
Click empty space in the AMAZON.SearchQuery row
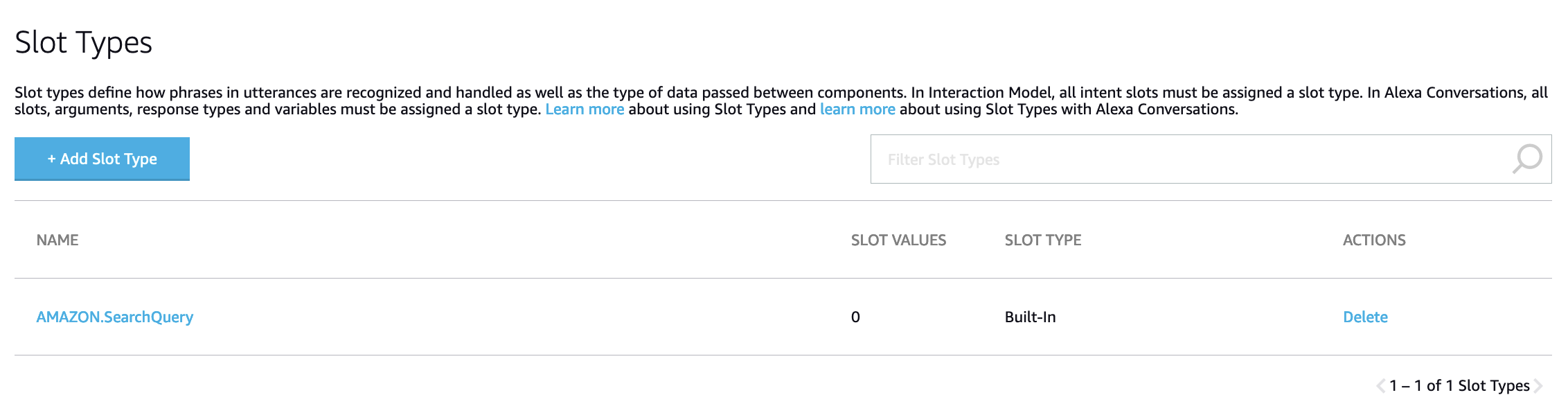pos(519,317)
